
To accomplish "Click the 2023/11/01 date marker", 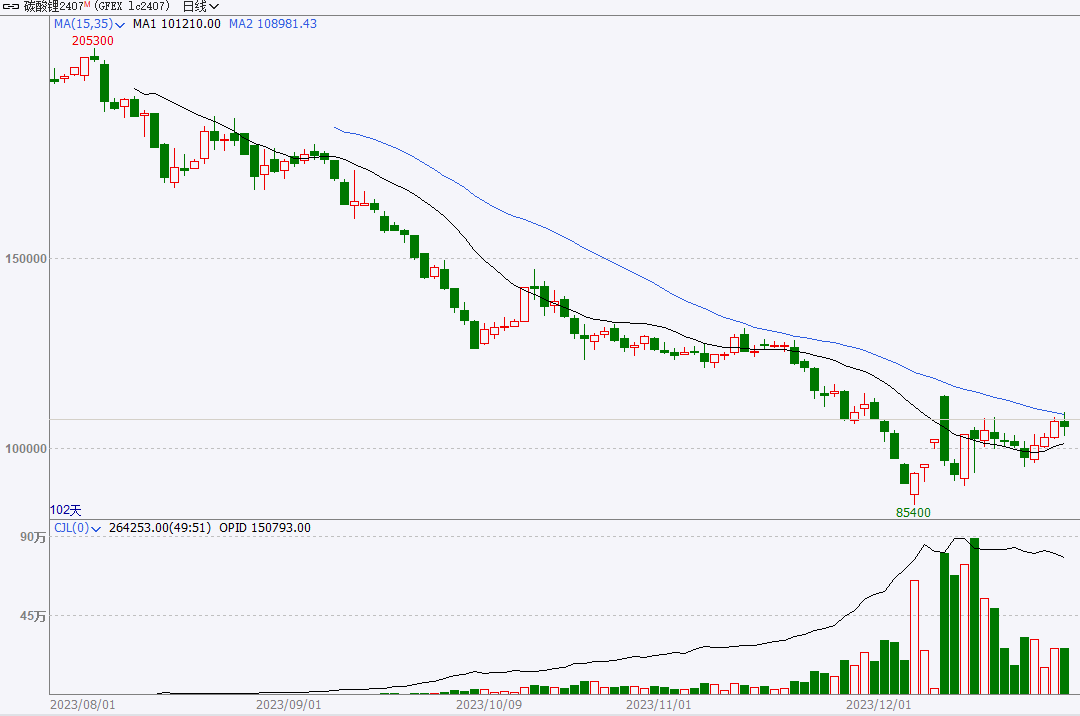I will tap(658, 705).
